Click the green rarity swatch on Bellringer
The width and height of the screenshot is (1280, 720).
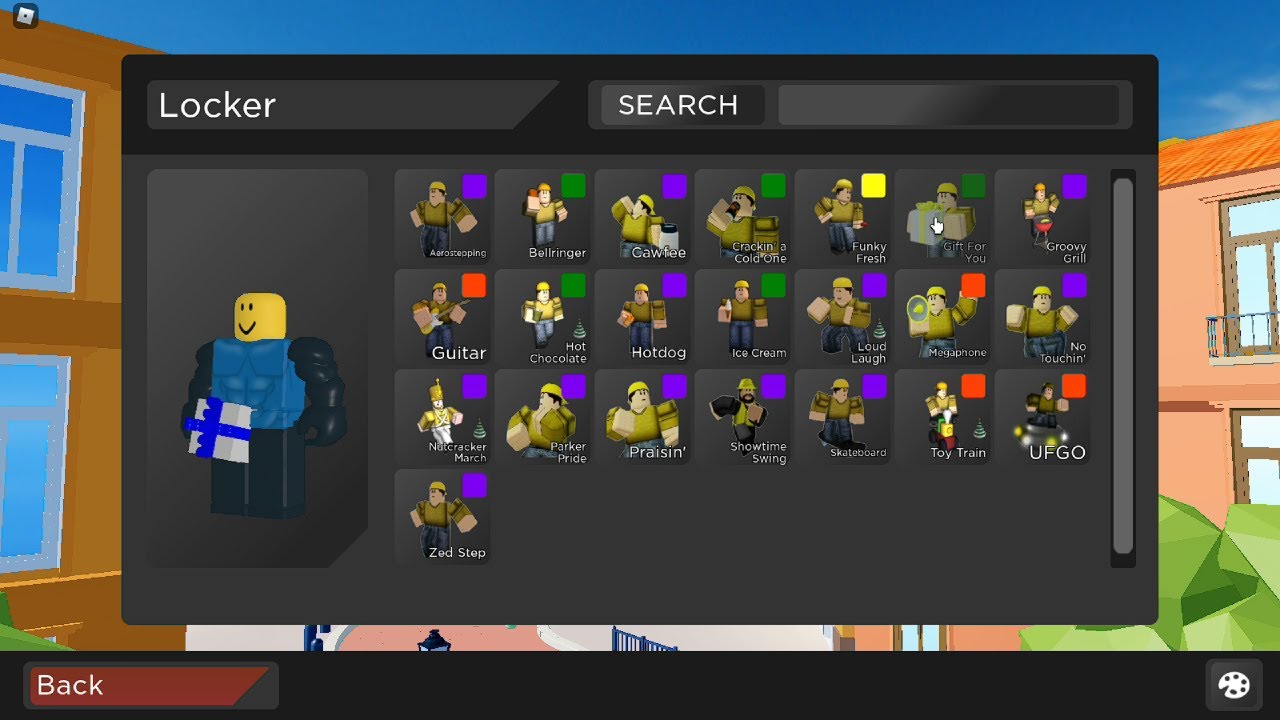pos(573,186)
